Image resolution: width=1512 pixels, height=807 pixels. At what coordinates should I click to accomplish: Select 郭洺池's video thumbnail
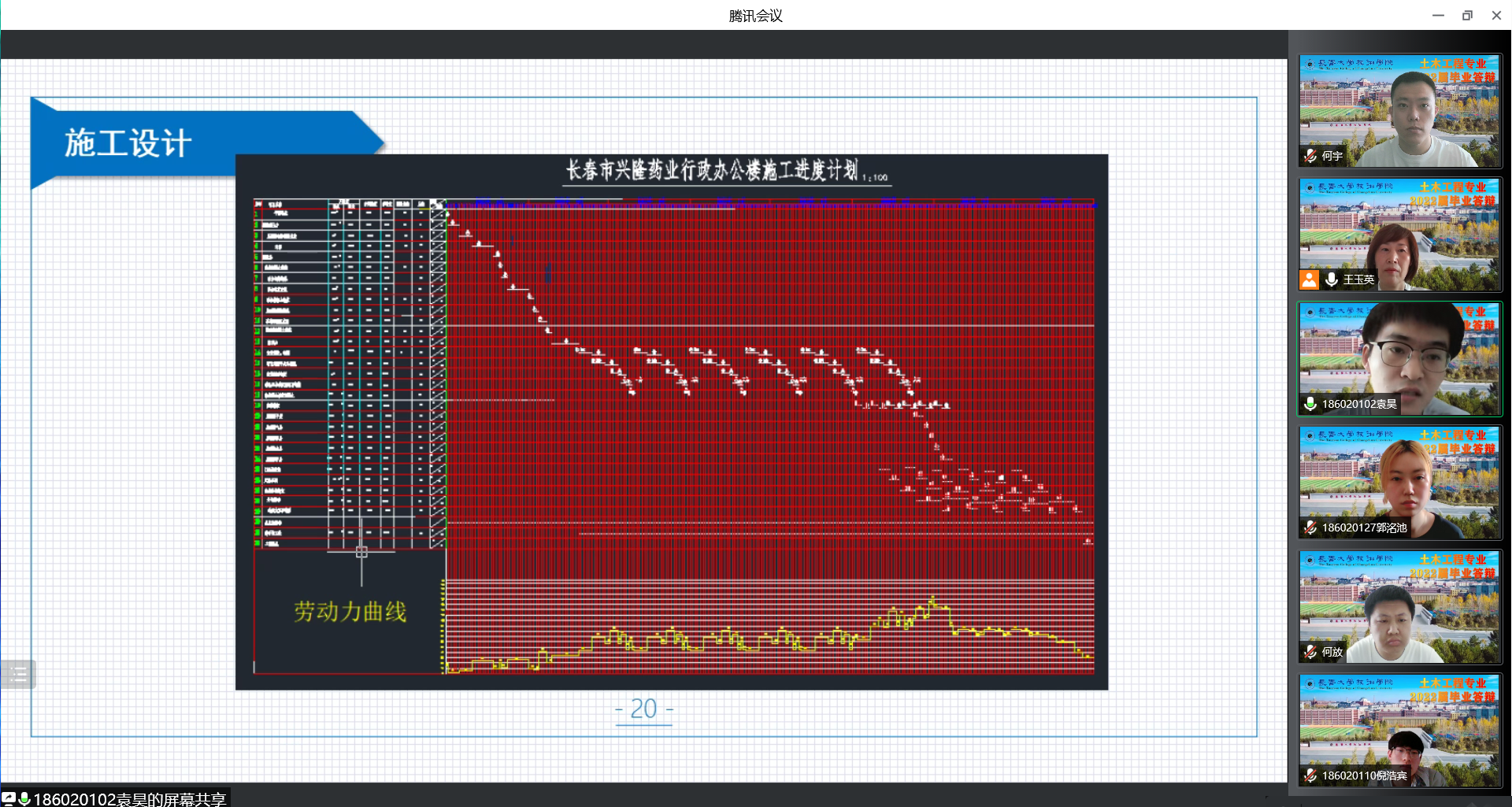[x=1400, y=482]
